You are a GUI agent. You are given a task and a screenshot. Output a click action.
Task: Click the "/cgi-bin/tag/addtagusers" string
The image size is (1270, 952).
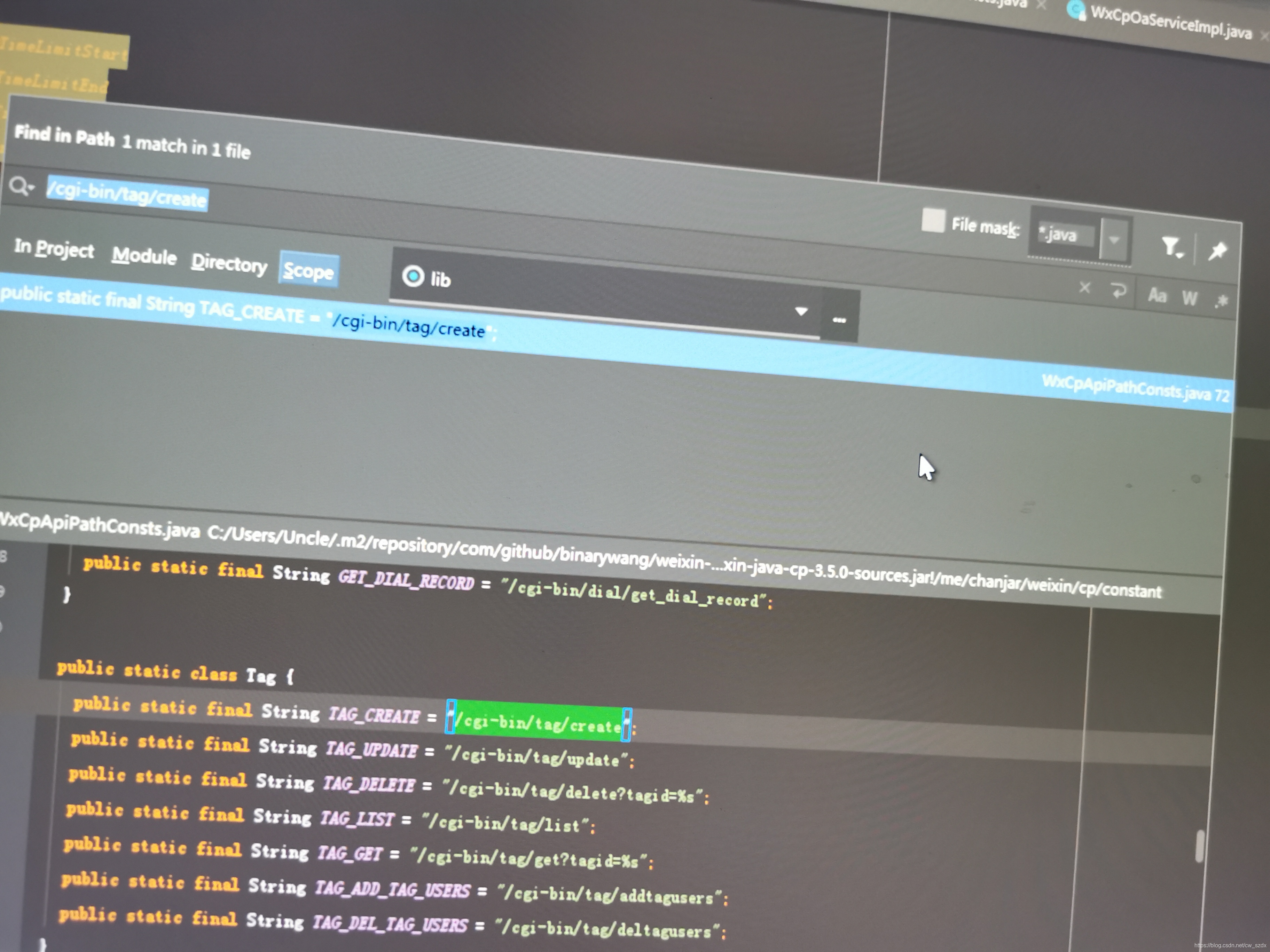coord(610,895)
